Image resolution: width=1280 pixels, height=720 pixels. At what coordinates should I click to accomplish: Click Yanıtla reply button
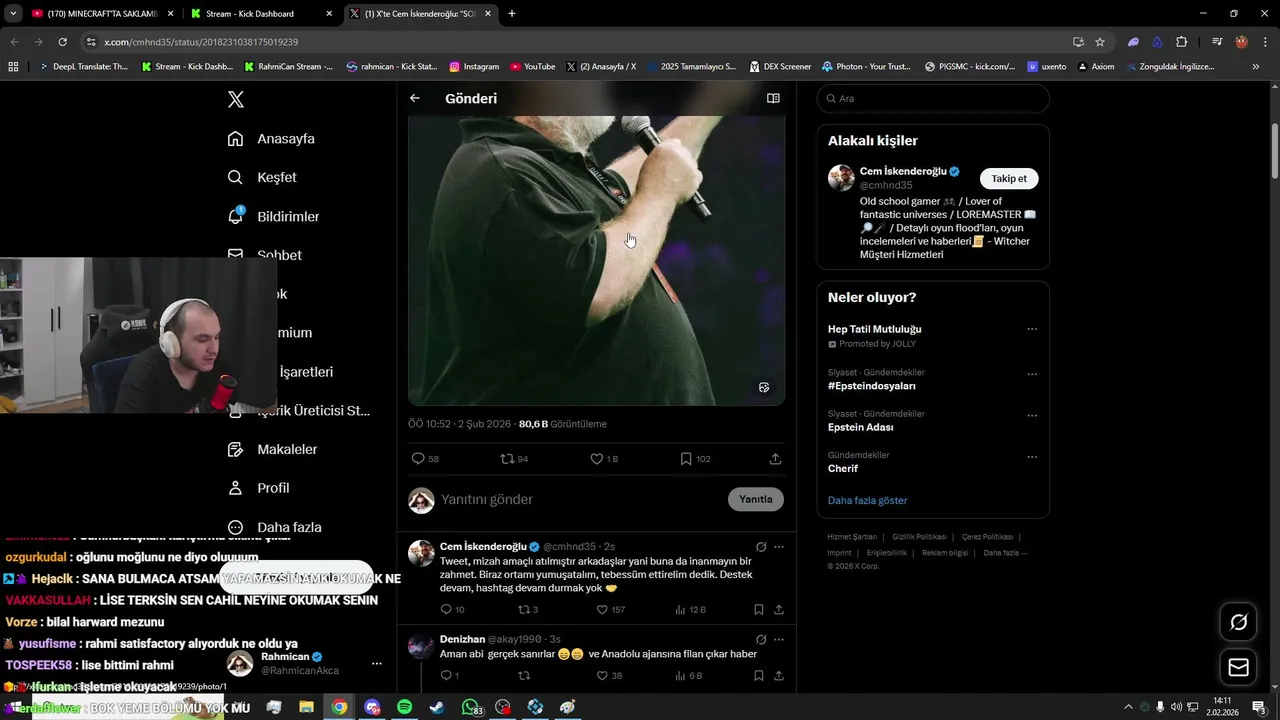pos(756,499)
